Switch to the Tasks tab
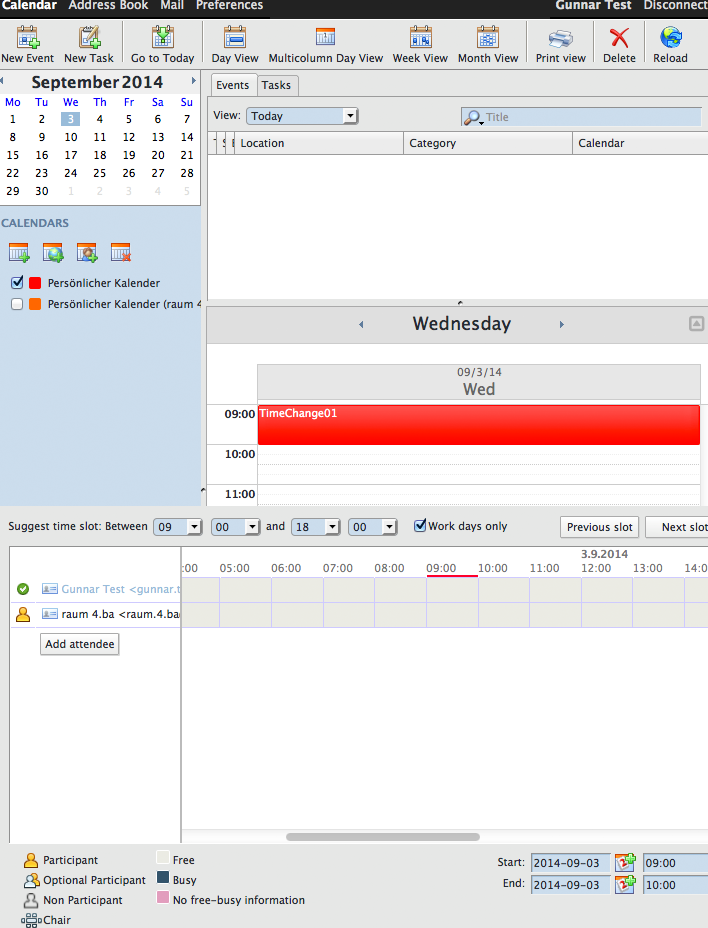This screenshot has height=928, width=708. [276, 86]
